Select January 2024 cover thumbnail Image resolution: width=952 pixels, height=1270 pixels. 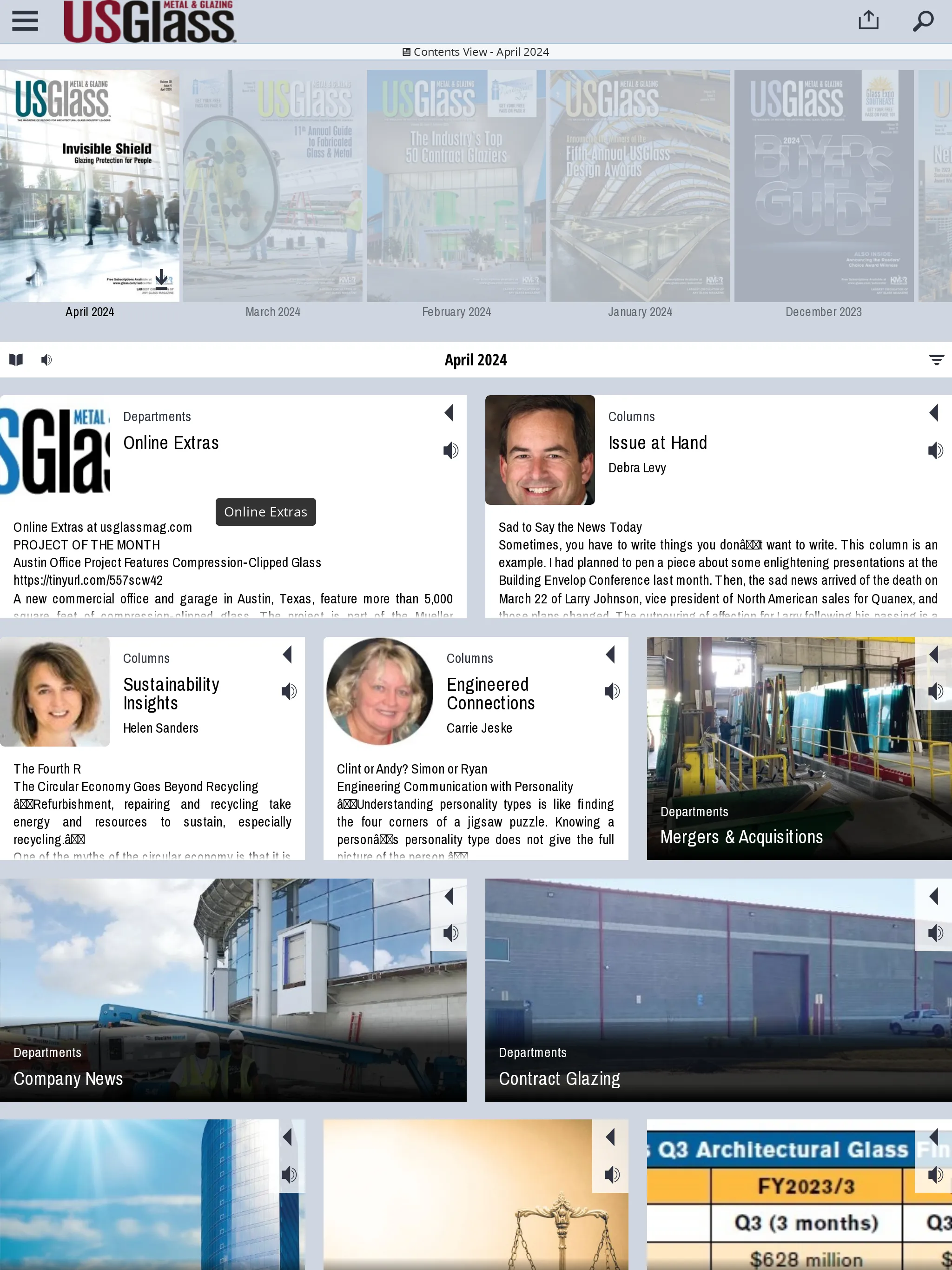640,186
